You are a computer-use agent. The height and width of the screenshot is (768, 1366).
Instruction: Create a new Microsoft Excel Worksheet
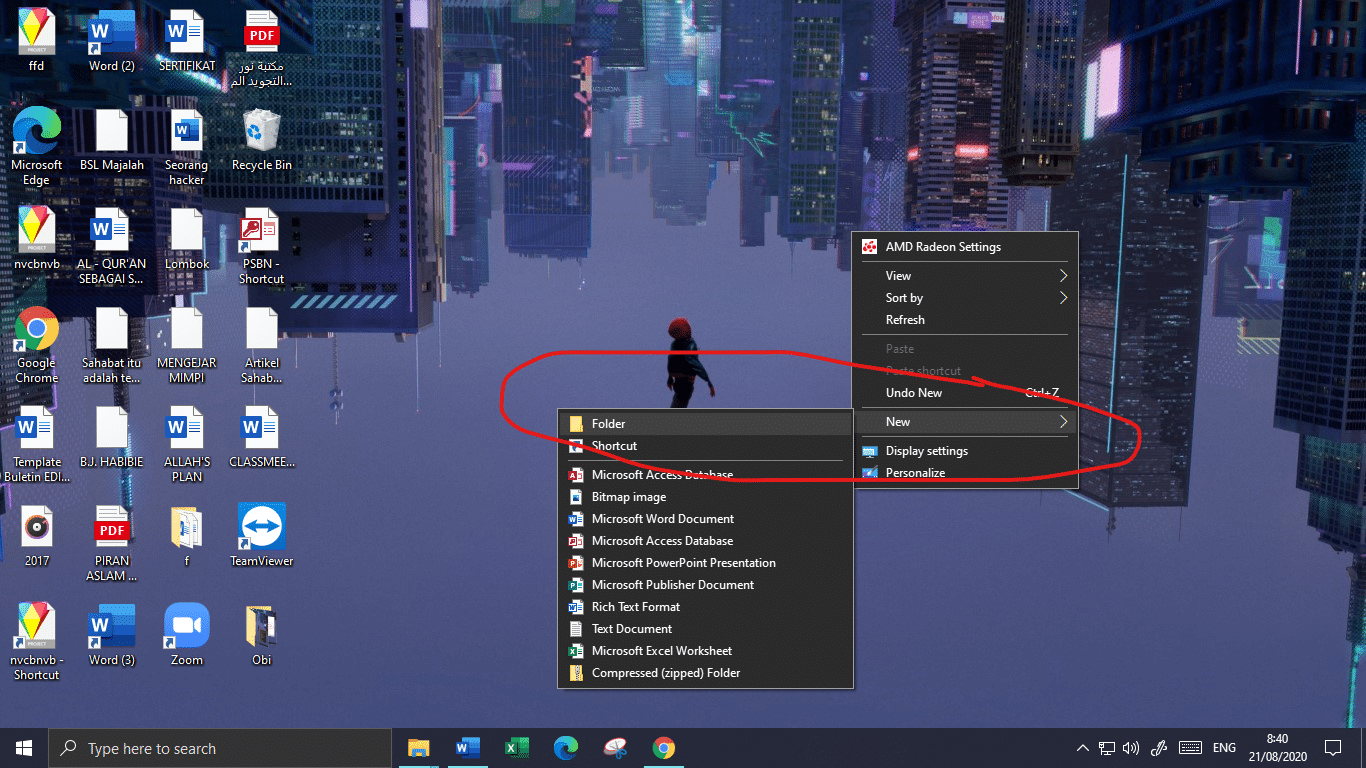(x=705, y=651)
